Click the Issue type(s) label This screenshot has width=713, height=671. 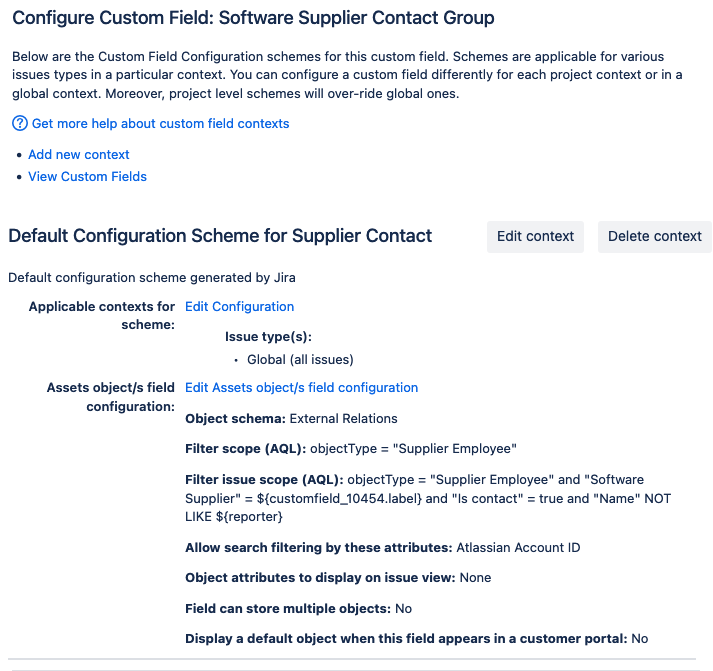tap(268, 337)
